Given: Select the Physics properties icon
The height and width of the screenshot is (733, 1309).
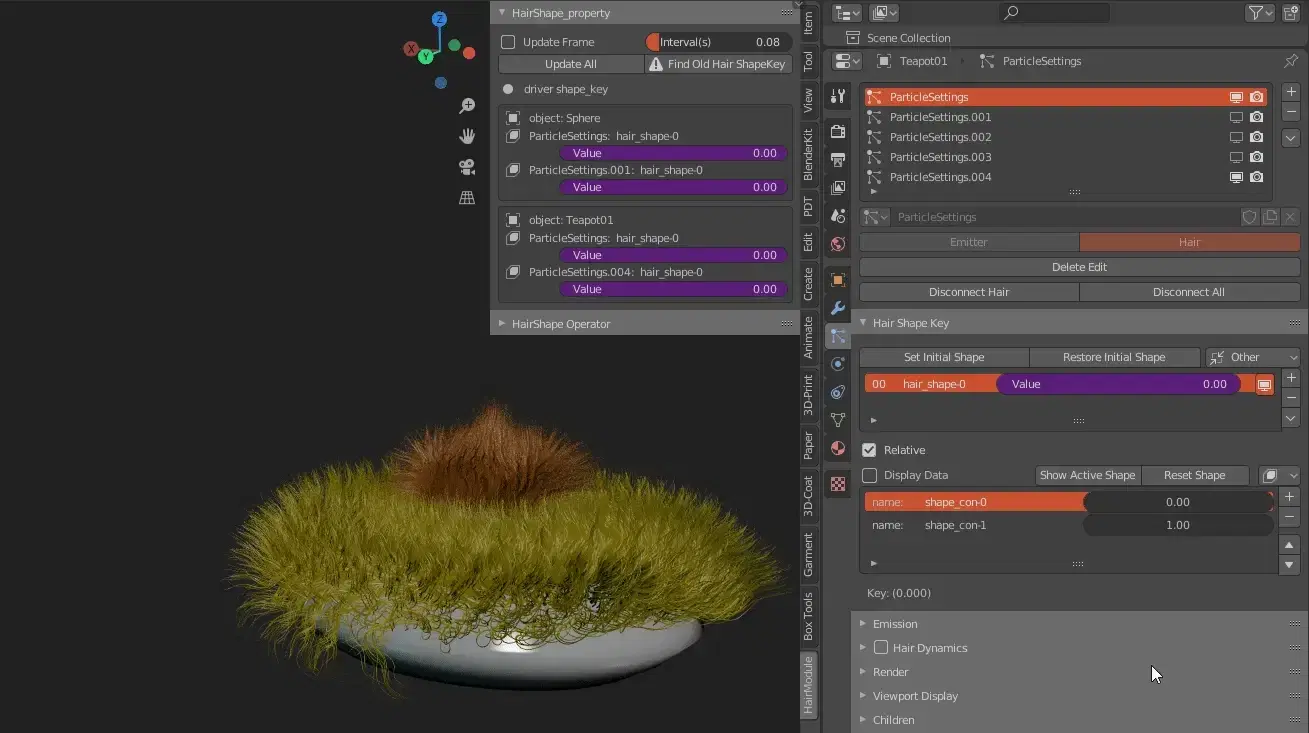Looking at the screenshot, I should click(x=837, y=364).
